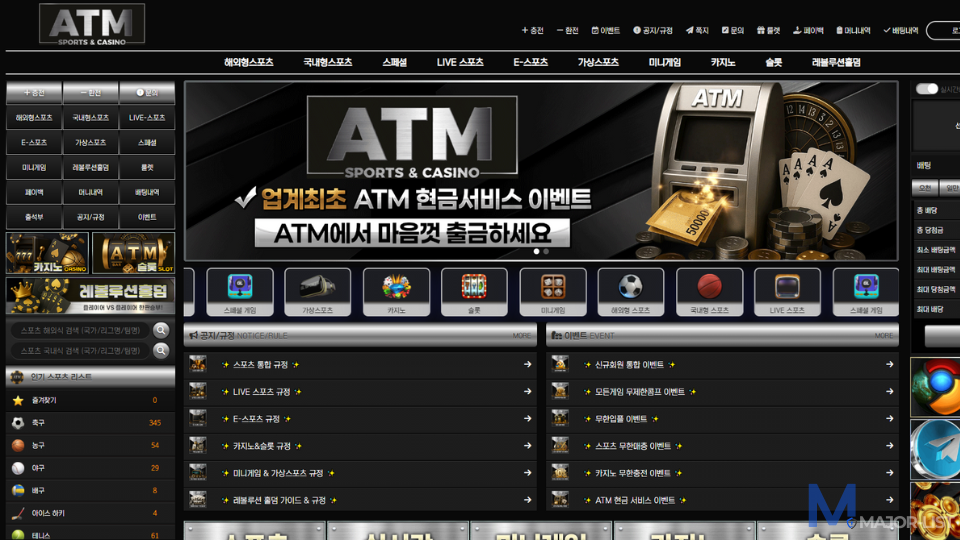Open the 카지노&슬롯 규정 notice row
Viewport: 960px width, 540px height.
point(360,446)
